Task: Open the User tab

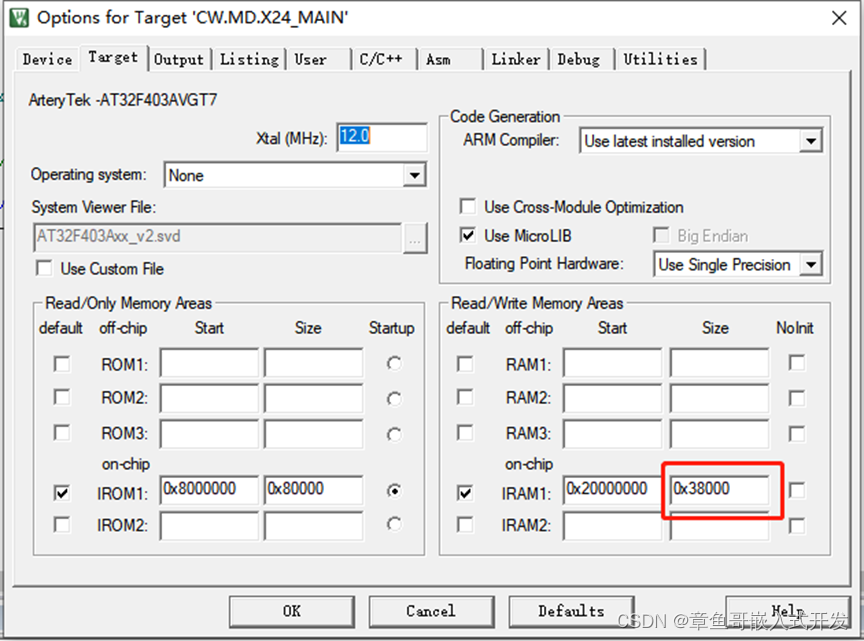Action: pos(310,59)
